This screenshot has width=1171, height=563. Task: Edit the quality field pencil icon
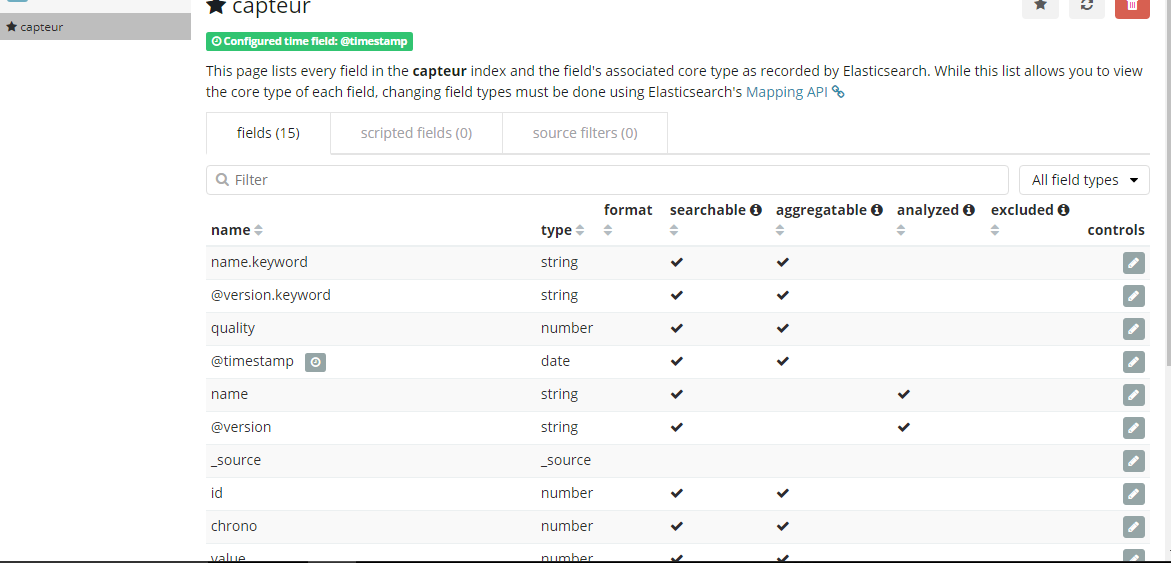[1133, 329]
